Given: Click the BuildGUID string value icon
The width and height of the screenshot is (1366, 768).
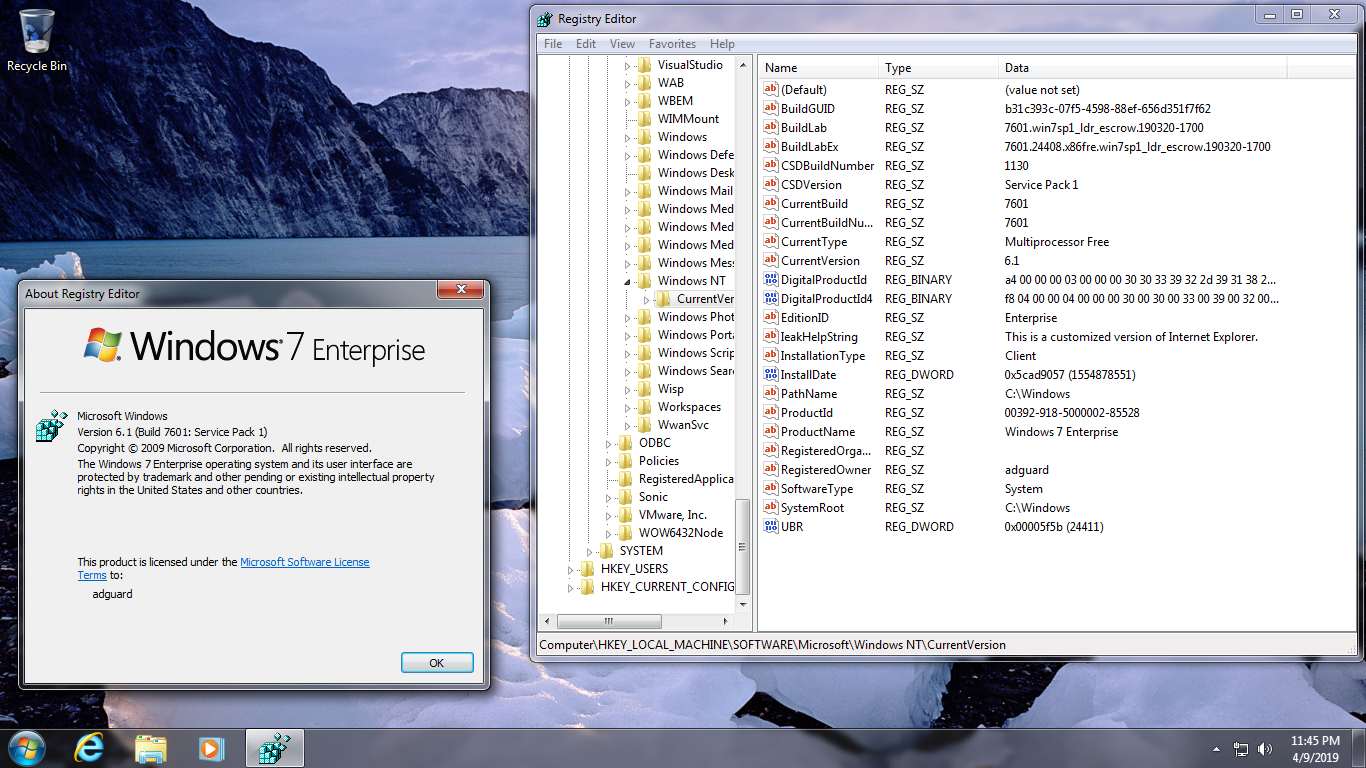Looking at the screenshot, I should [770, 108].
